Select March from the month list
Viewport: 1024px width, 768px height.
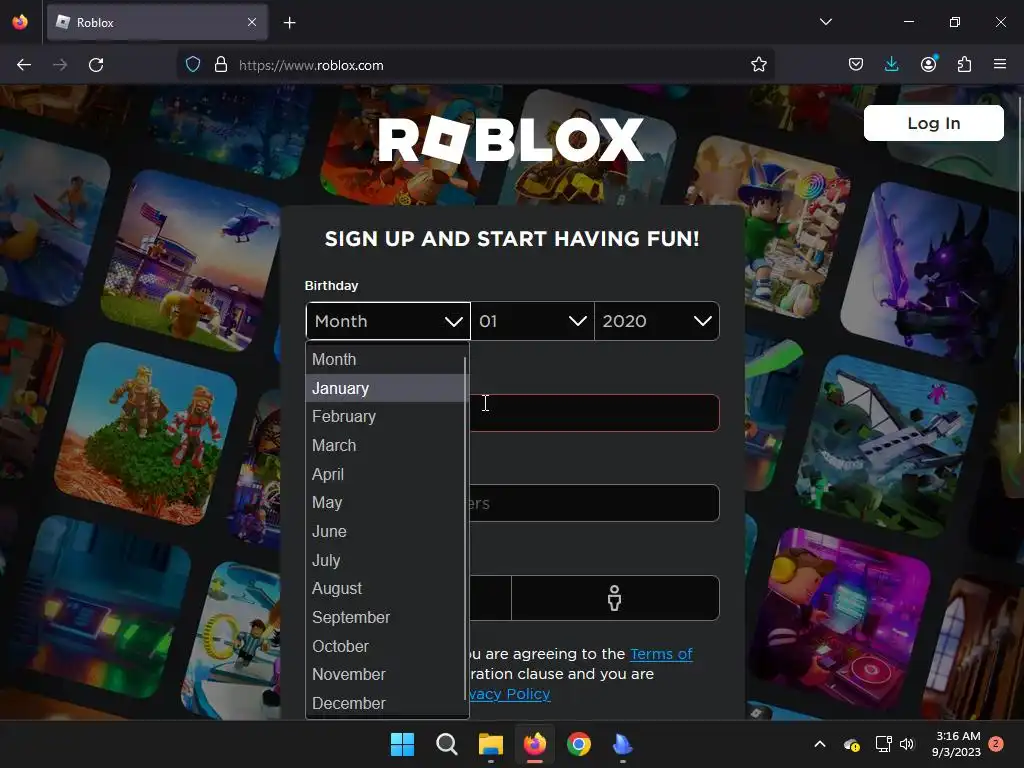[x=385, y=445]
